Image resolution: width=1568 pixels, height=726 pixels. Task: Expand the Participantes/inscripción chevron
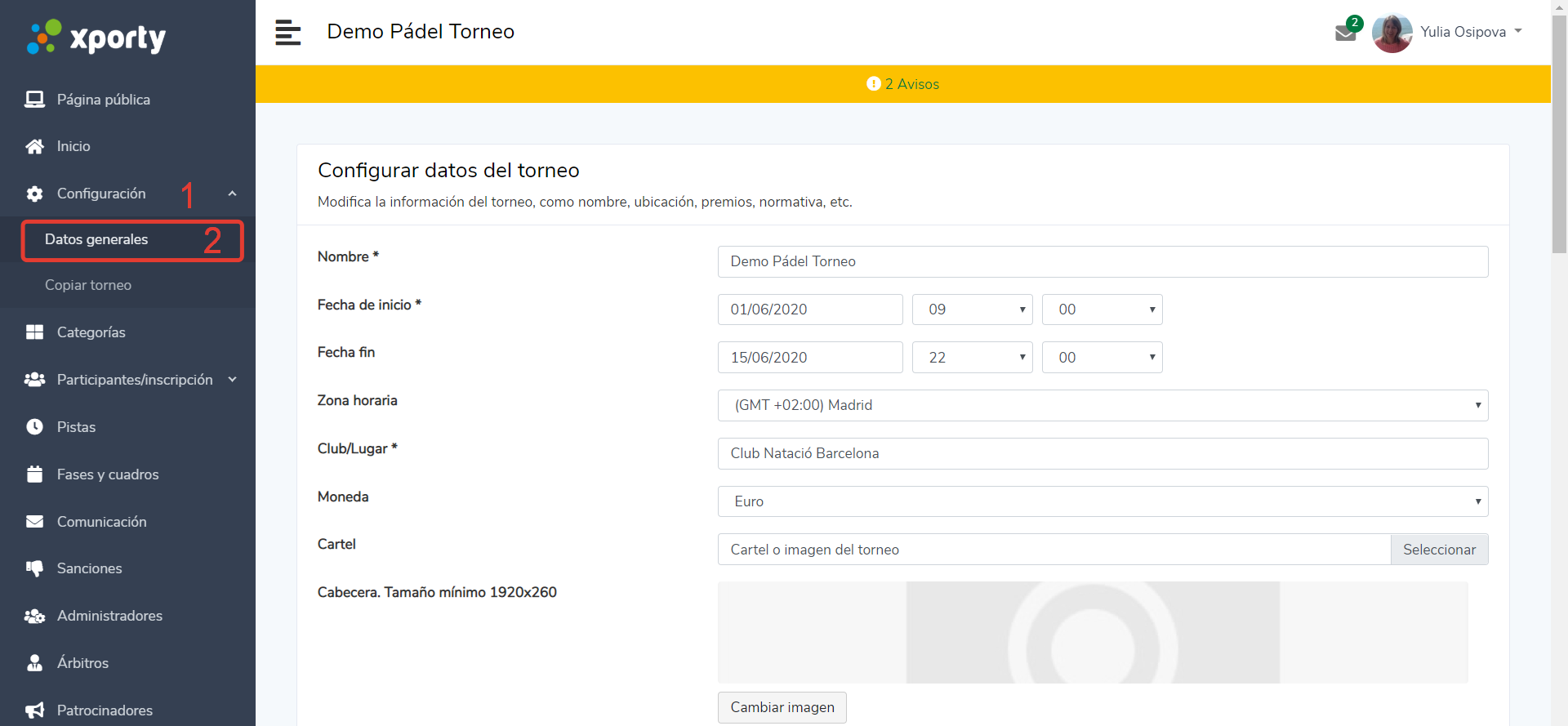[232, 380]
